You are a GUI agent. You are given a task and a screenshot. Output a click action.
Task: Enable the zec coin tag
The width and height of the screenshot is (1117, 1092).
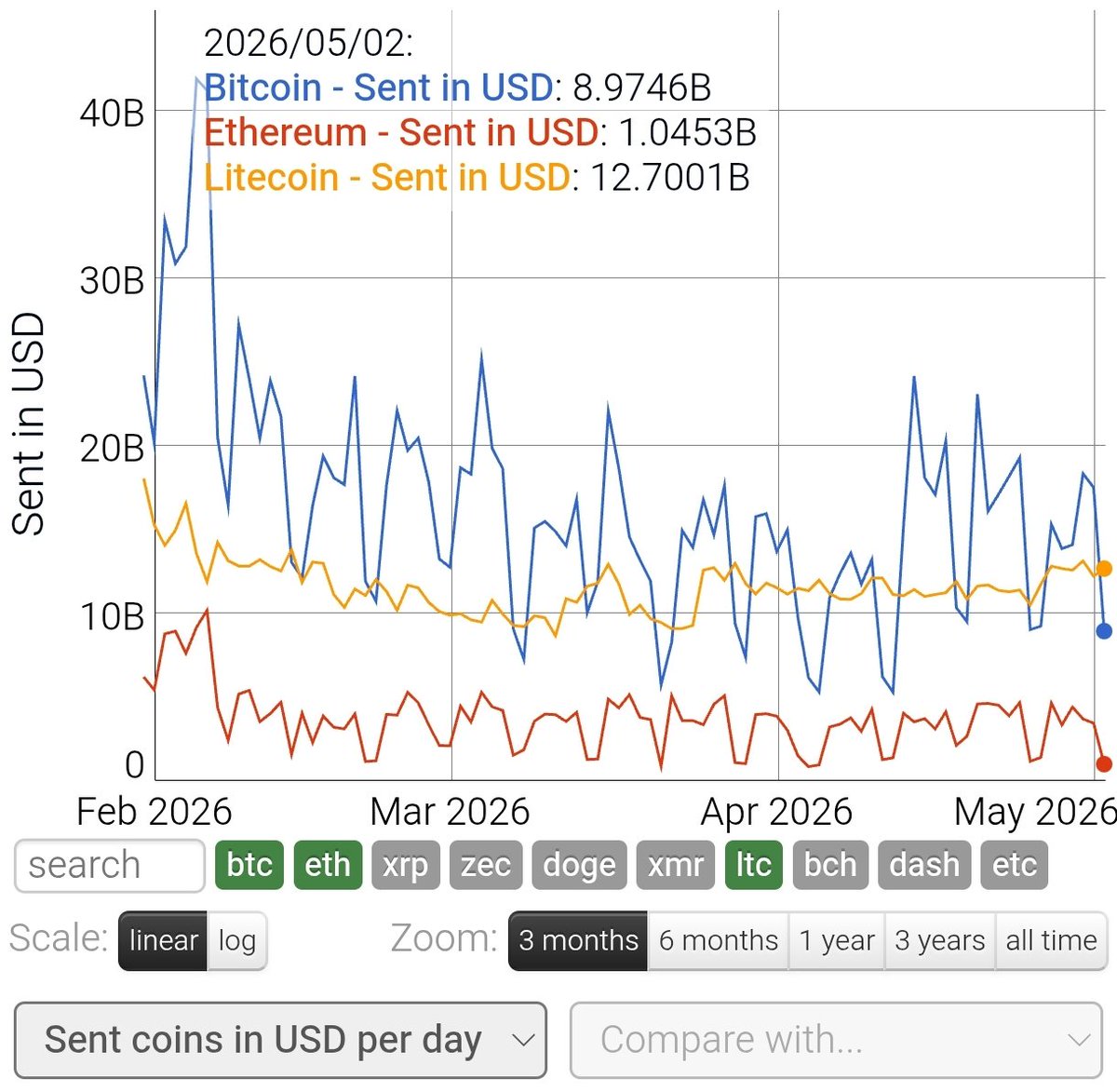tap(486, 865)
